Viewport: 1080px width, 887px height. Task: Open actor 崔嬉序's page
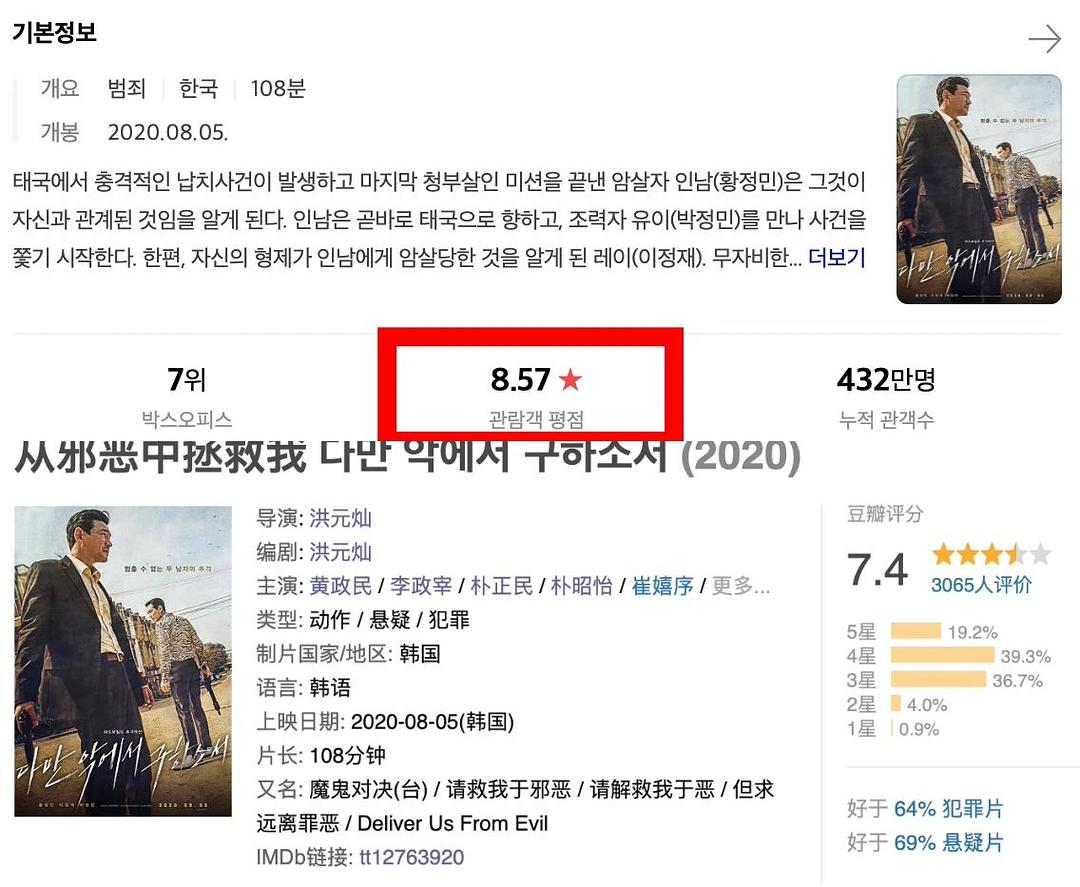(x=662, y=586)
